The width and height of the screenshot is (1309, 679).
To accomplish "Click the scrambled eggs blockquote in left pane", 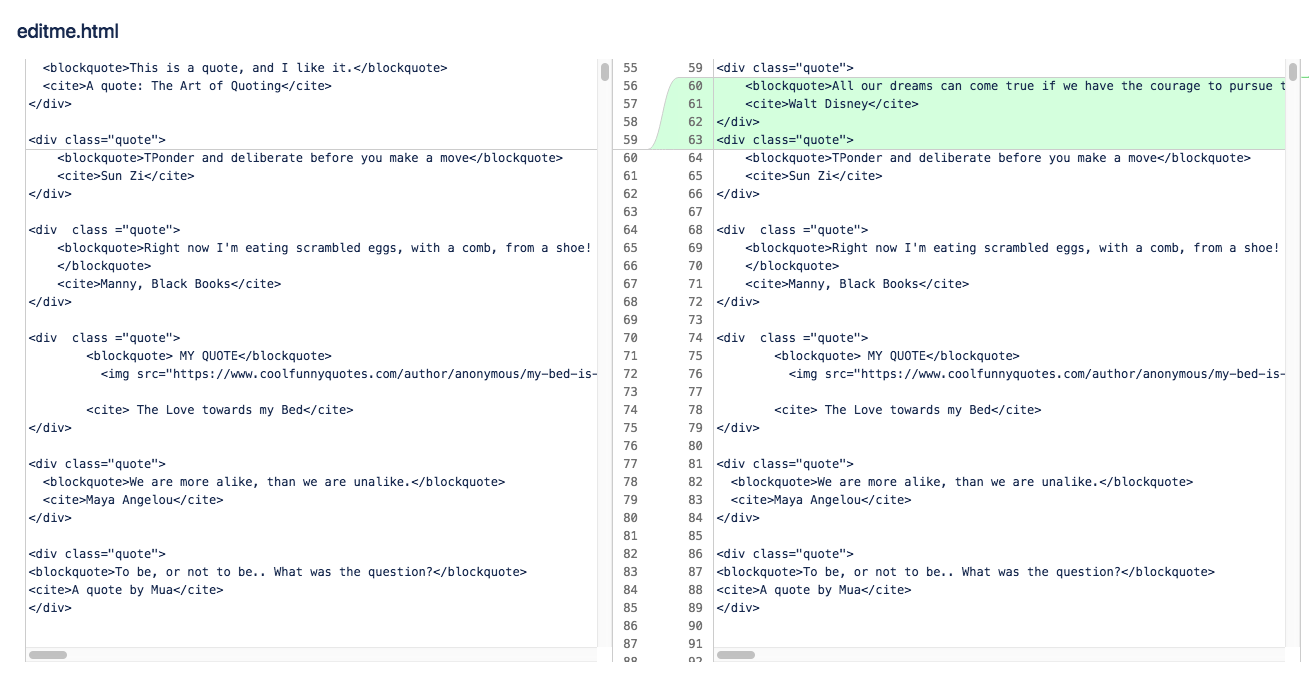I will [325, 248].
